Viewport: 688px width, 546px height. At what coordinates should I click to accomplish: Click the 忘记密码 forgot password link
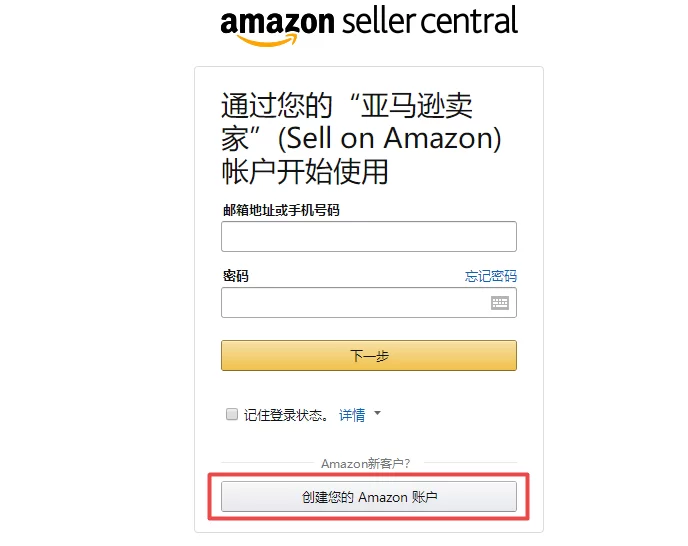tap(491, 276)
